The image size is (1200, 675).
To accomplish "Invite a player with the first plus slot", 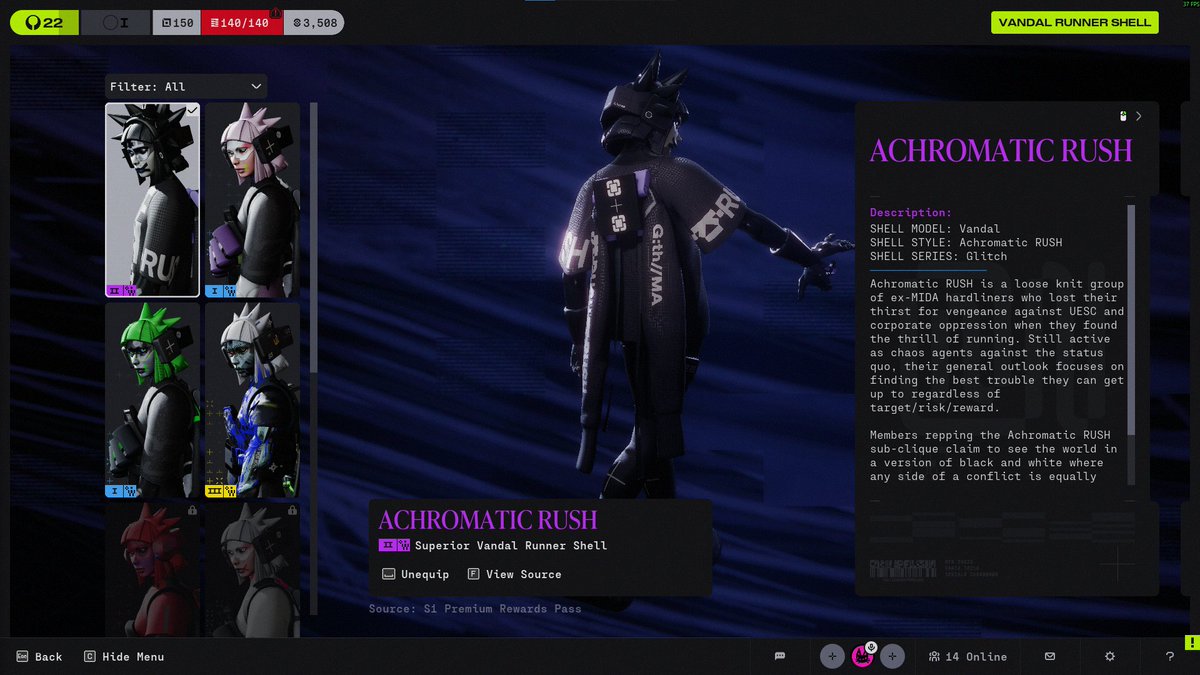I will (832, 656).
